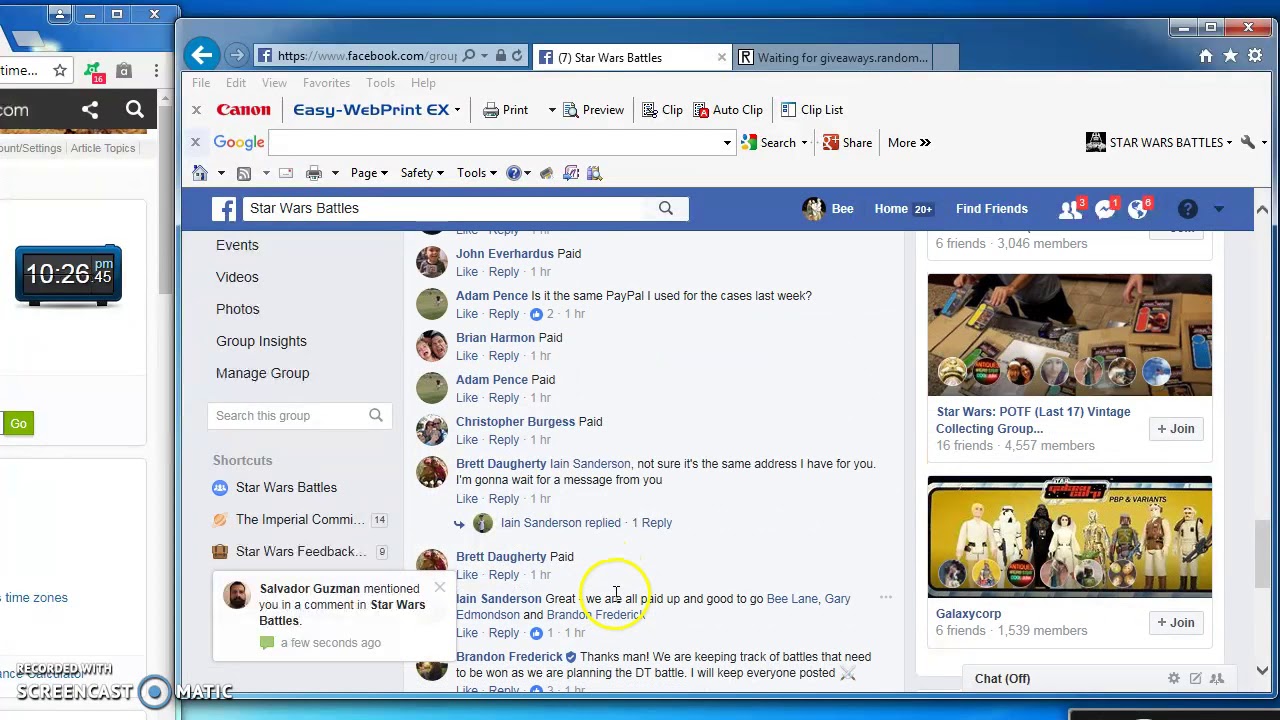Open the Favorites menu
1280x720 pixels.
(x=326, y=83)
